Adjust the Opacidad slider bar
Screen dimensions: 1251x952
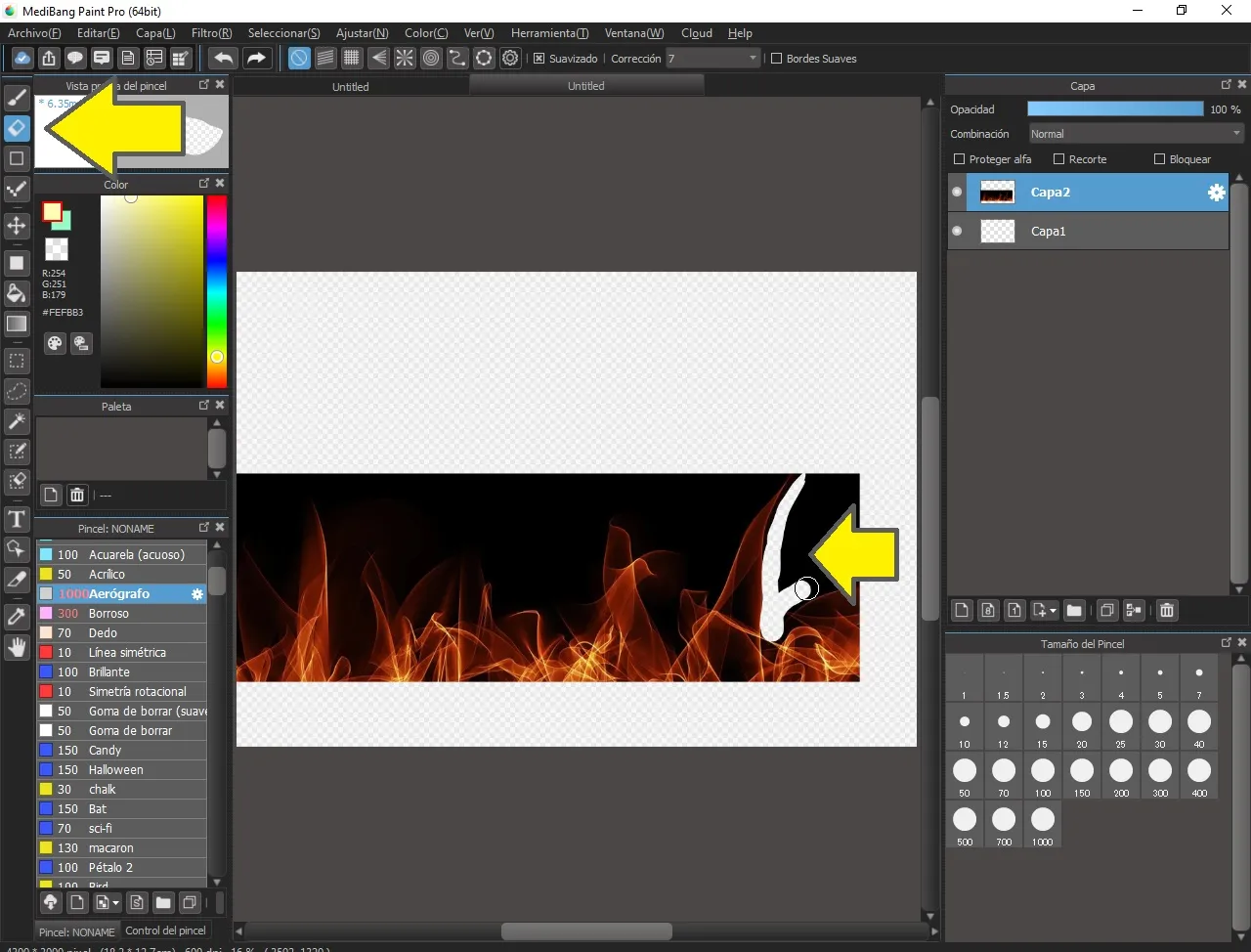(1115, 109)
